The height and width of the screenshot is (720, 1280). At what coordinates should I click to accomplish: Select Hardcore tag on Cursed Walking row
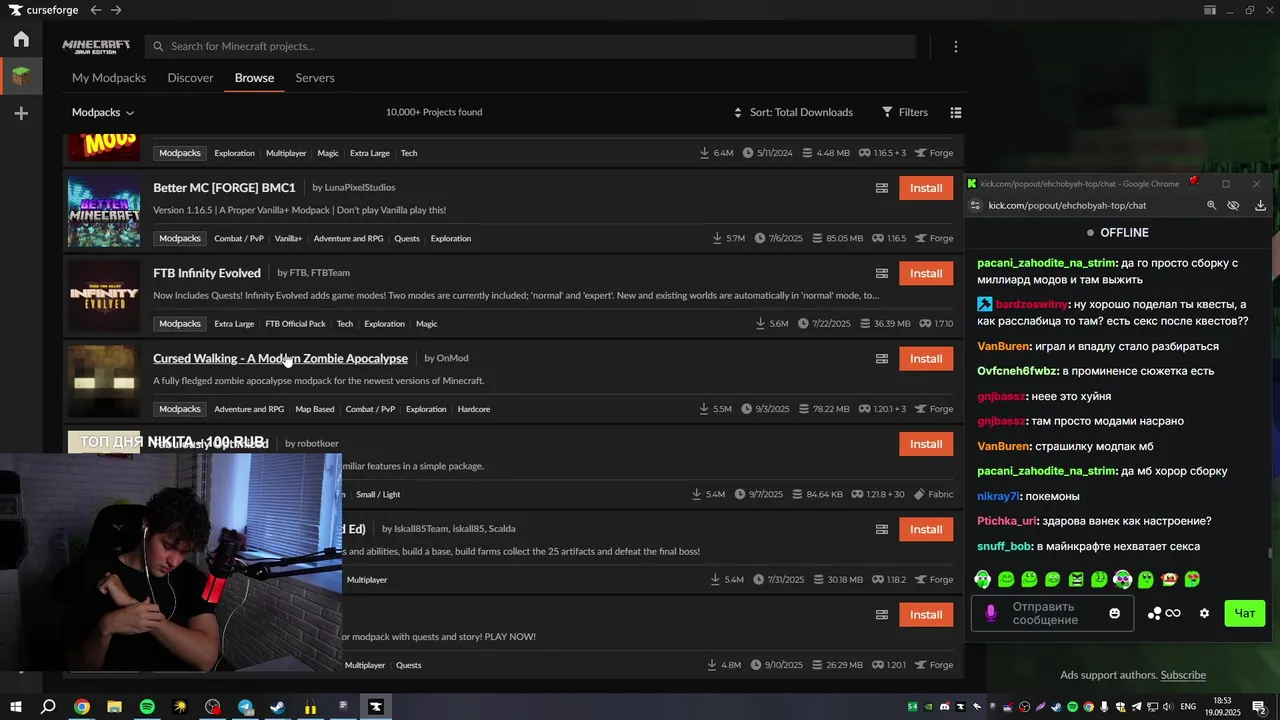click(x=473, y=409)
